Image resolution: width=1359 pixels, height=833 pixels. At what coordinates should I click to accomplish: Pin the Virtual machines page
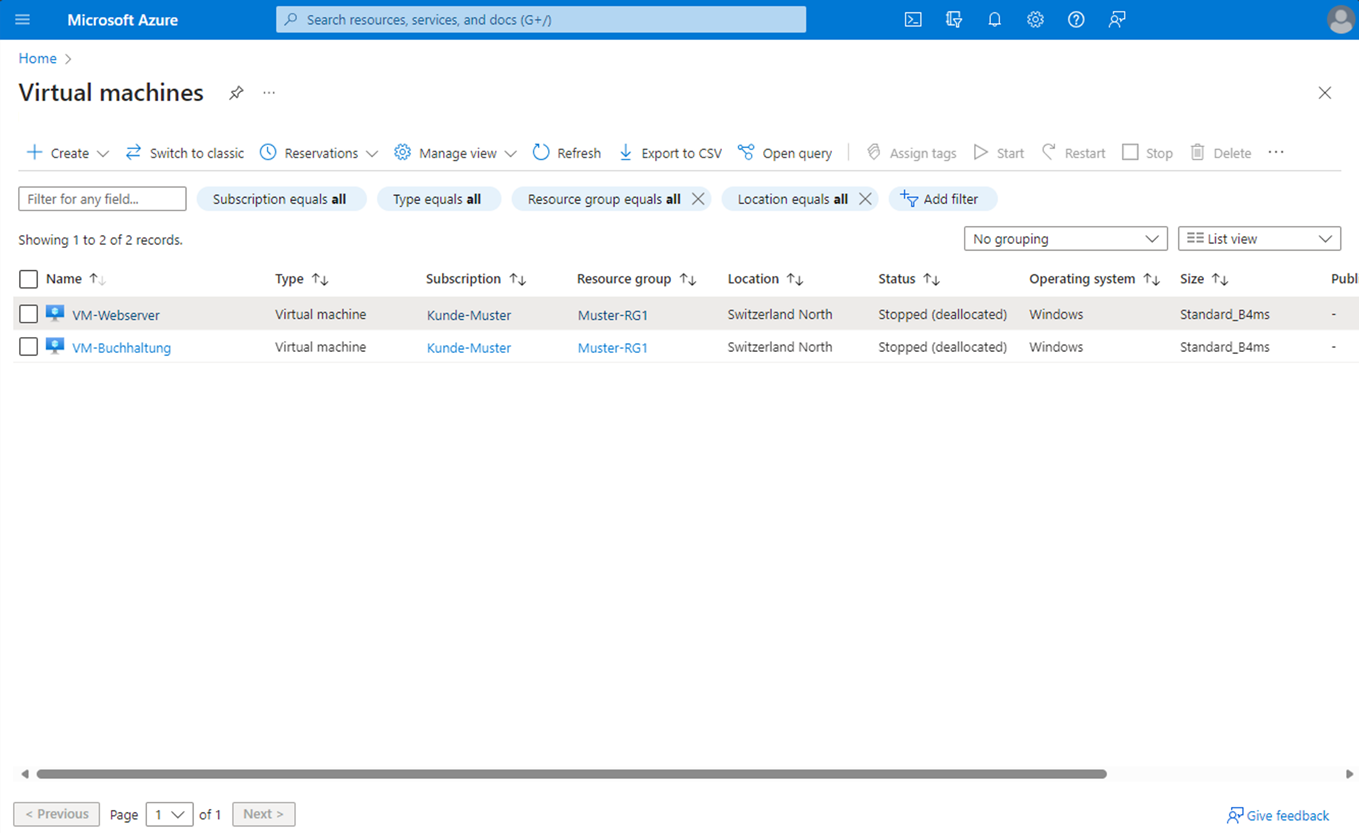[x=236, y=93]
